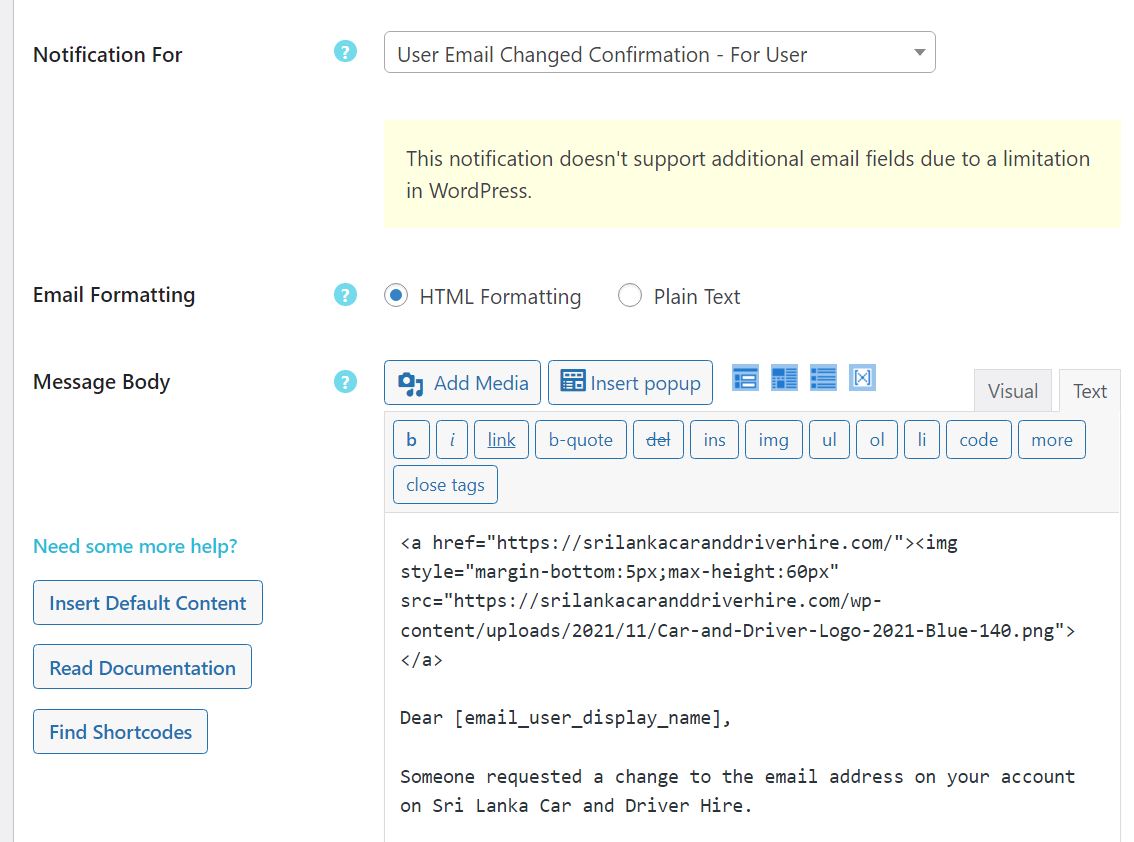
Task: Switch to the Visual editor tab
Action: click(1012, 391)
